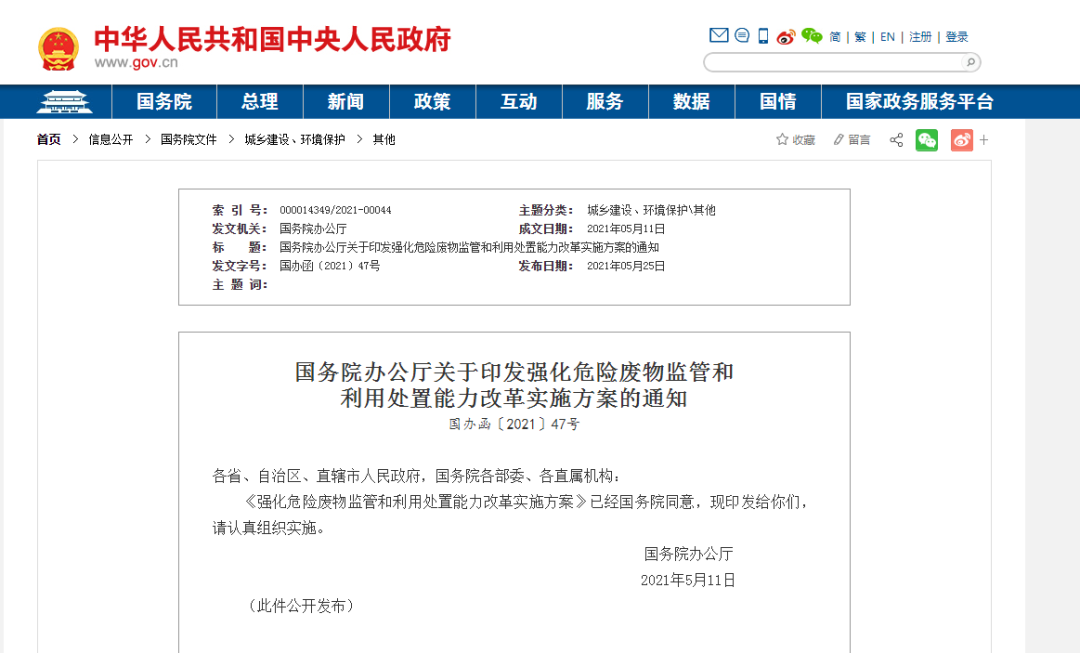
Task: Expand more share options plus sign
Action: pyautogui.click(x=984, y=140)
